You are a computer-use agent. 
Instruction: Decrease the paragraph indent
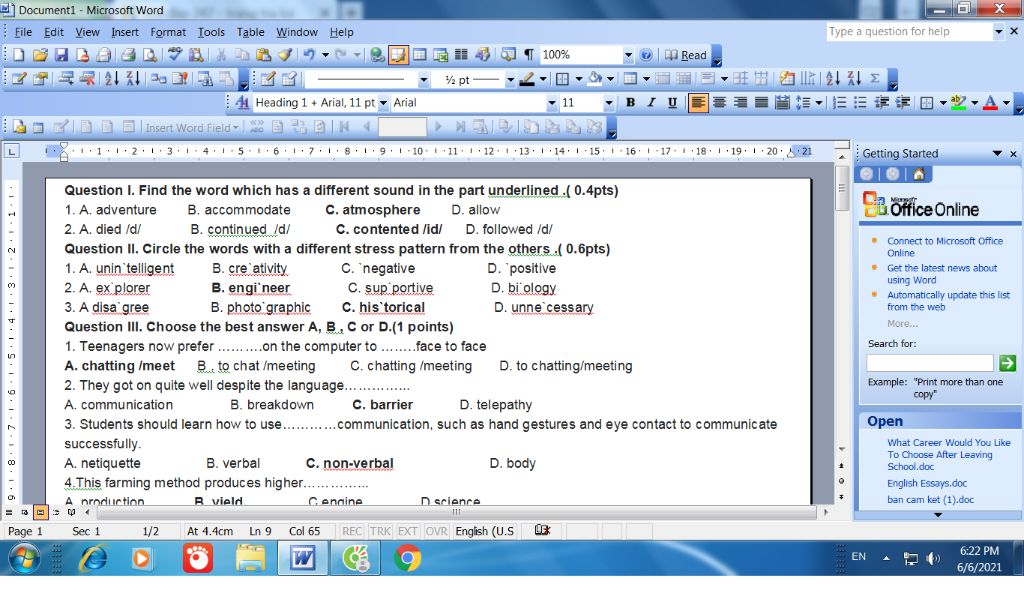(x=882, y=103)
